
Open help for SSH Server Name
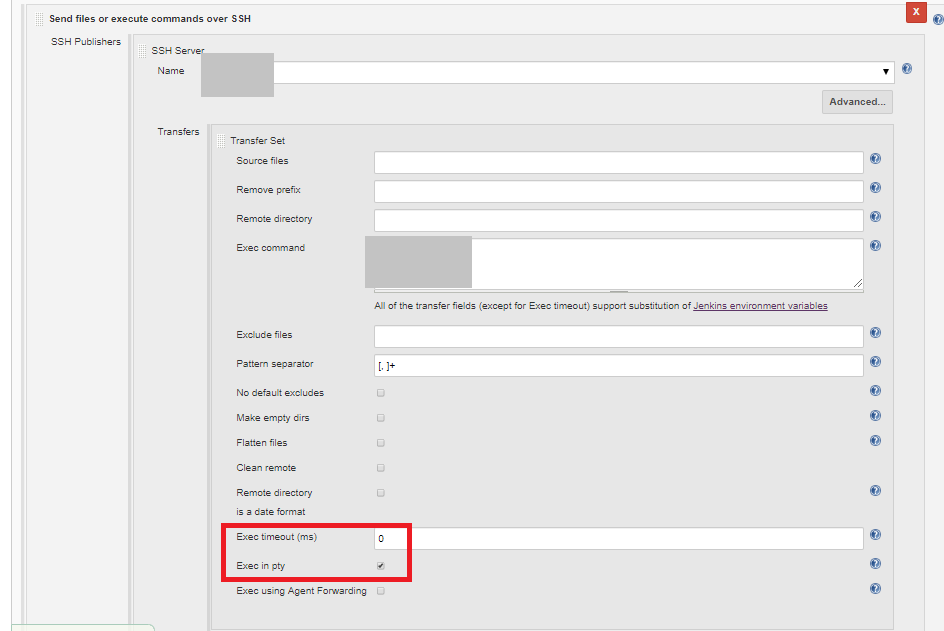[907, 69]
